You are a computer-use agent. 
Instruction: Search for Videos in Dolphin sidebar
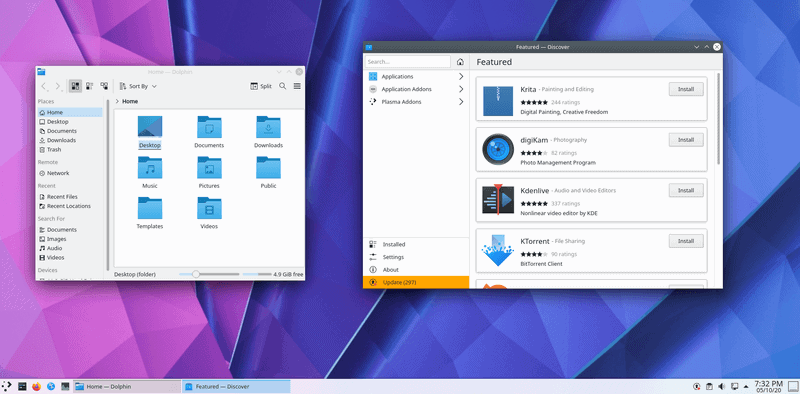coord(69,258)
